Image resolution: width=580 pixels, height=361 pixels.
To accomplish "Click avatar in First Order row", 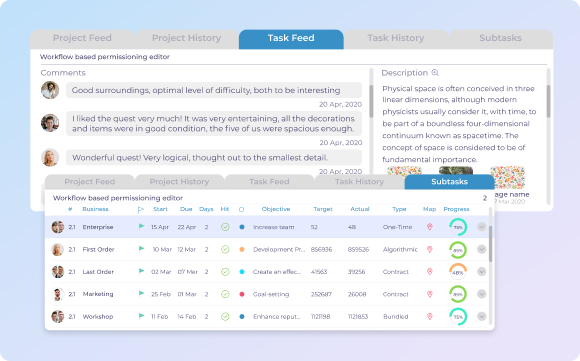I will (57, 249).
